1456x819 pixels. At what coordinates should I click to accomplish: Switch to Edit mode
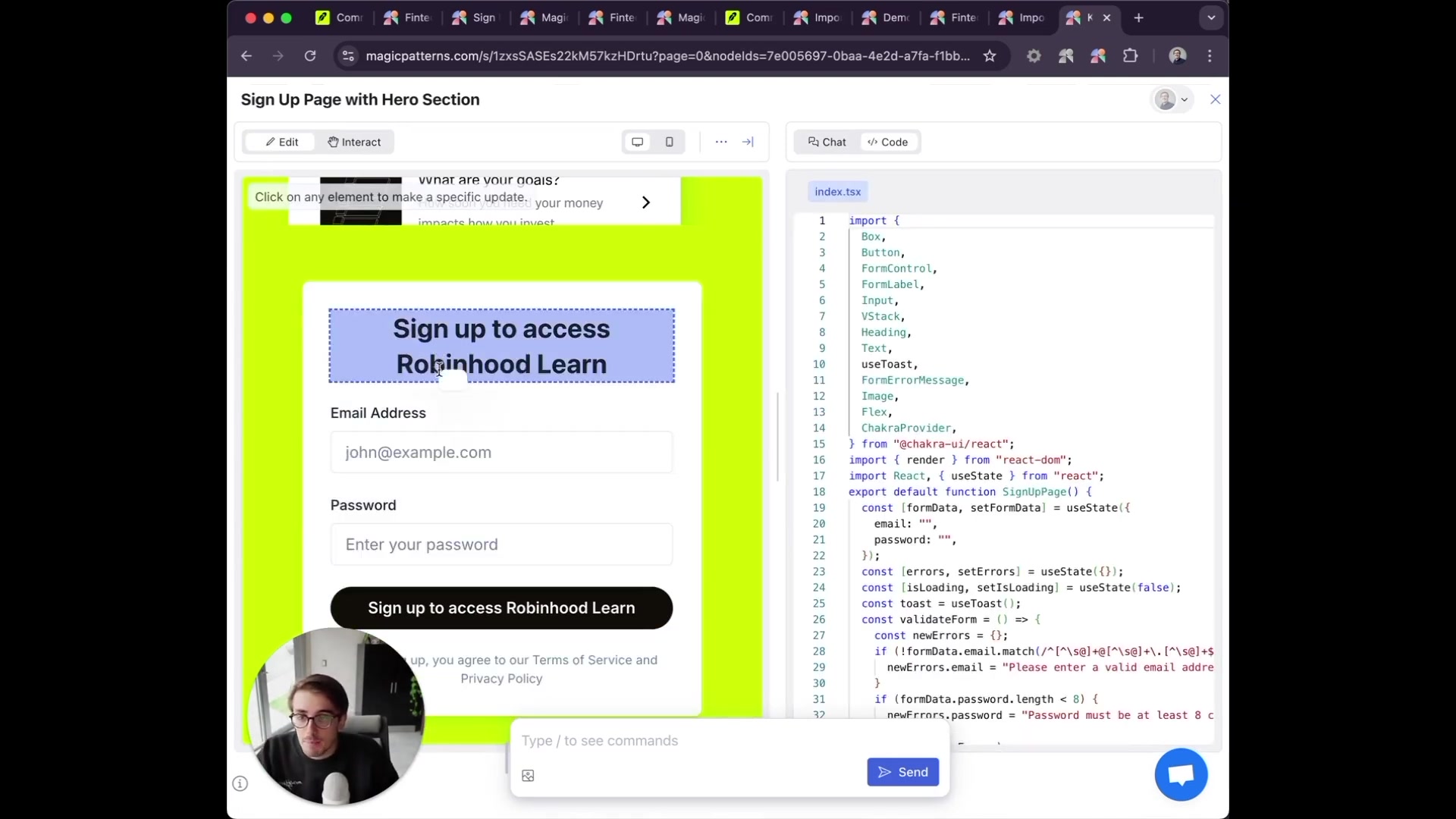(x=281, y=142)
